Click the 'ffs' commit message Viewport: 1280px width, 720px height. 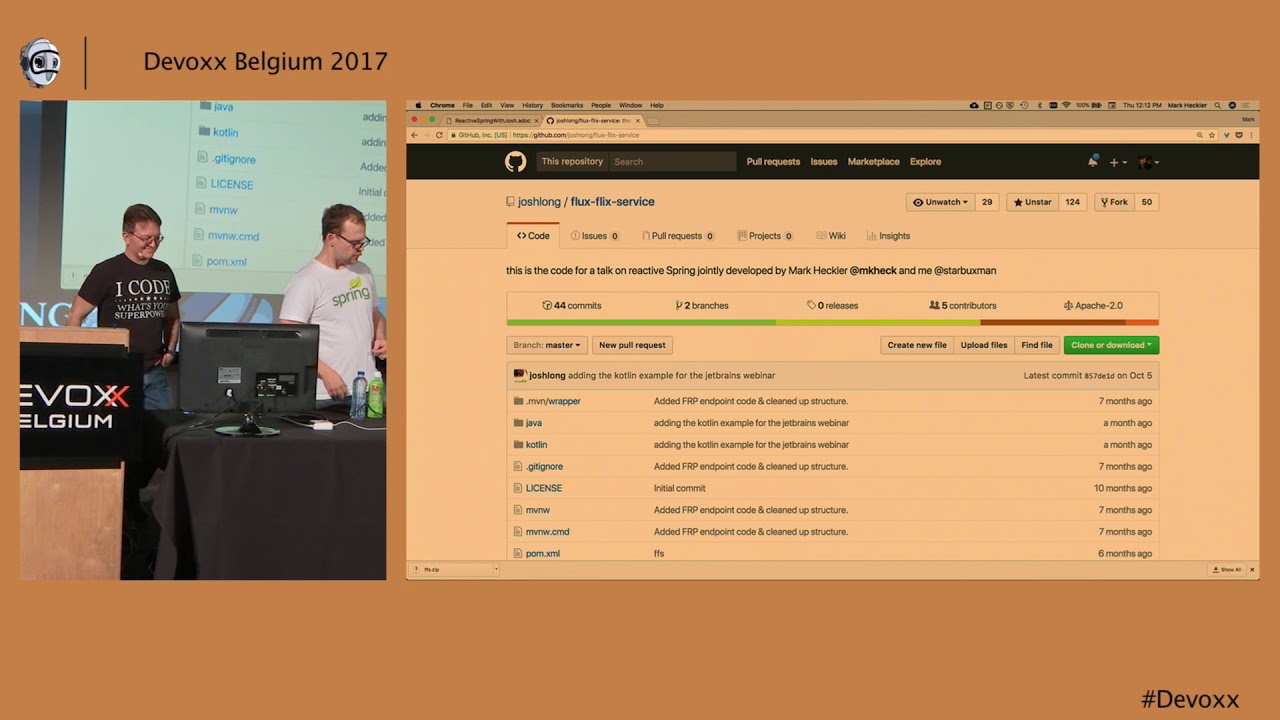[x=659, y=554]
